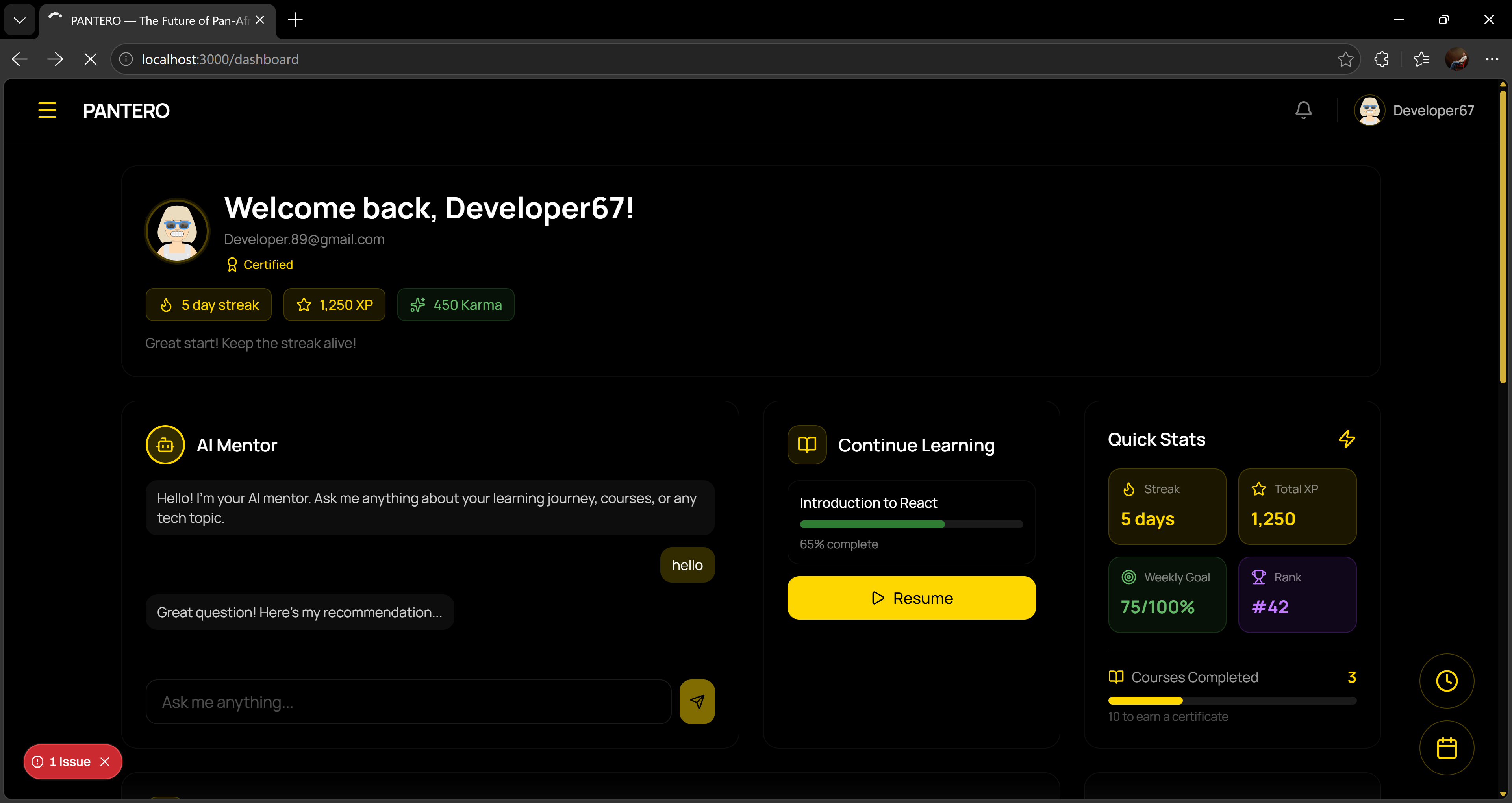
Task: Bookmark page with address bar star
Action: 1345,59
